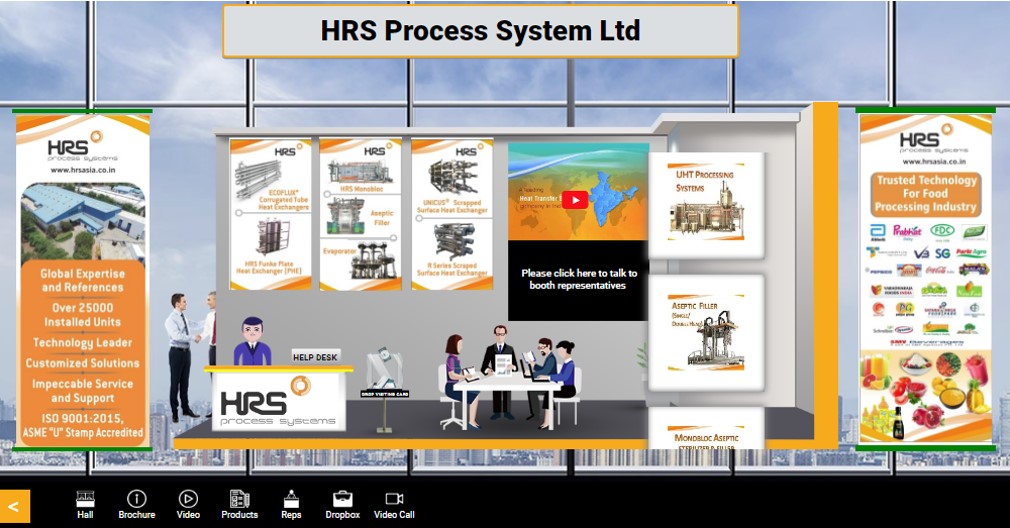Click the HRS process systems desk logo
Image resolution: width=1010 pixels, height=528 pixels.
pos(278,402)
